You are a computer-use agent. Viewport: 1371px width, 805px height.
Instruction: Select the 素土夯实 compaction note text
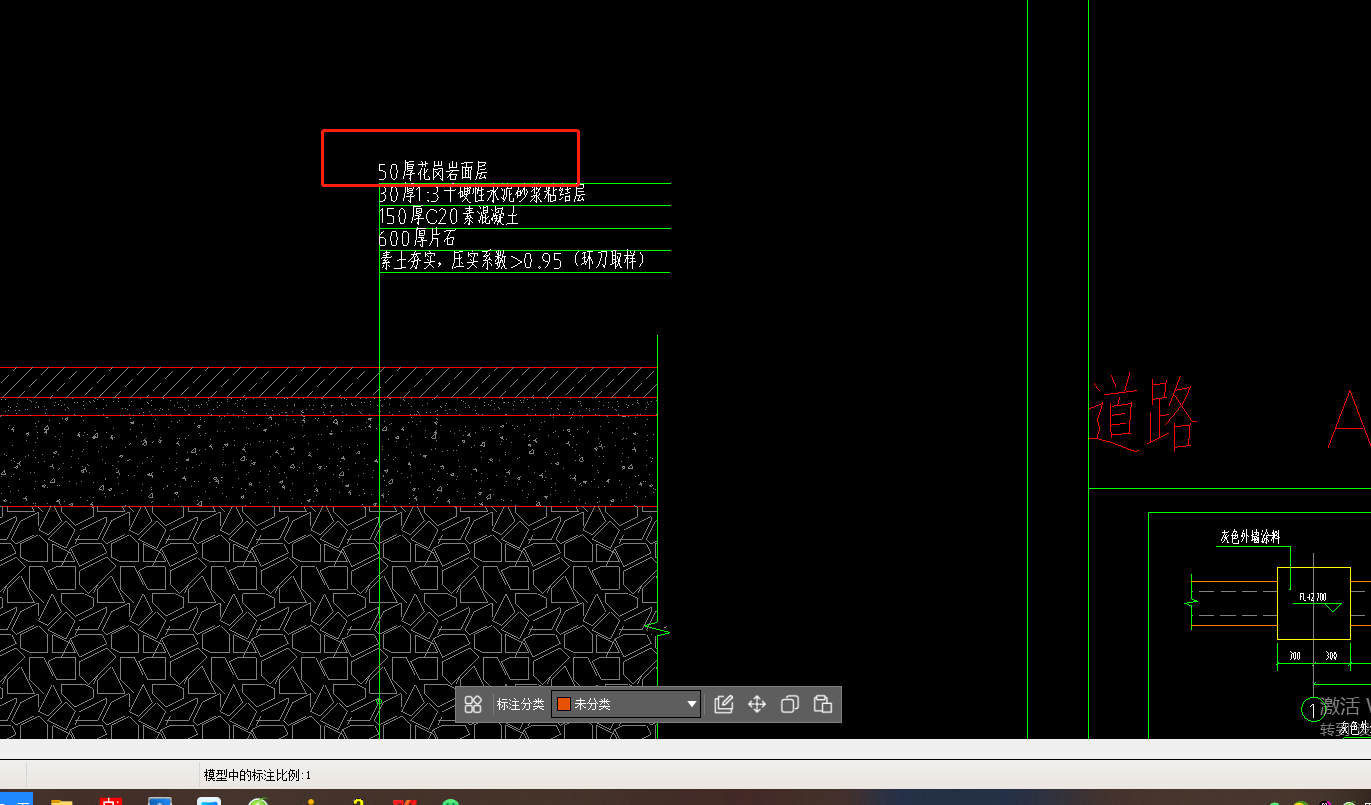click(512, 261)
